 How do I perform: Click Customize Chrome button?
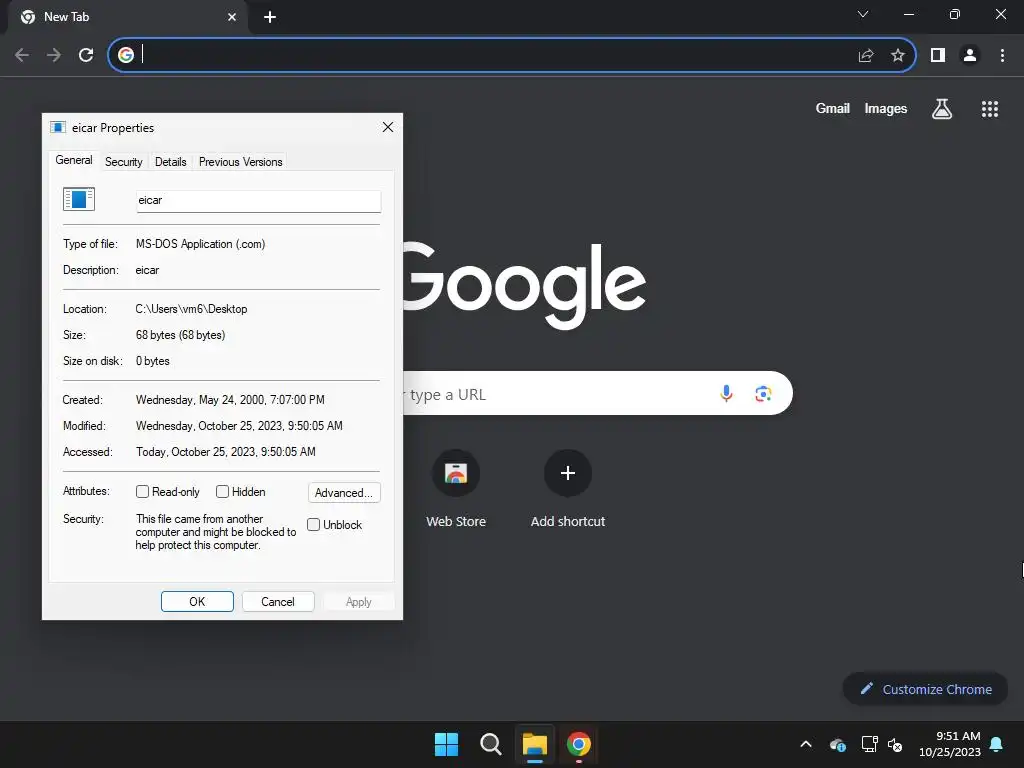tap(925, 689)
